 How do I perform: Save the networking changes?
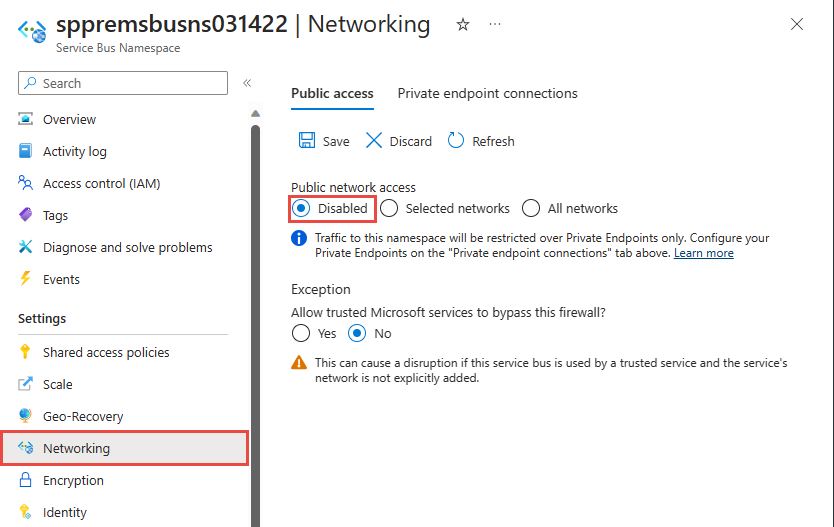pyautogui.click(x=323, y=141)
